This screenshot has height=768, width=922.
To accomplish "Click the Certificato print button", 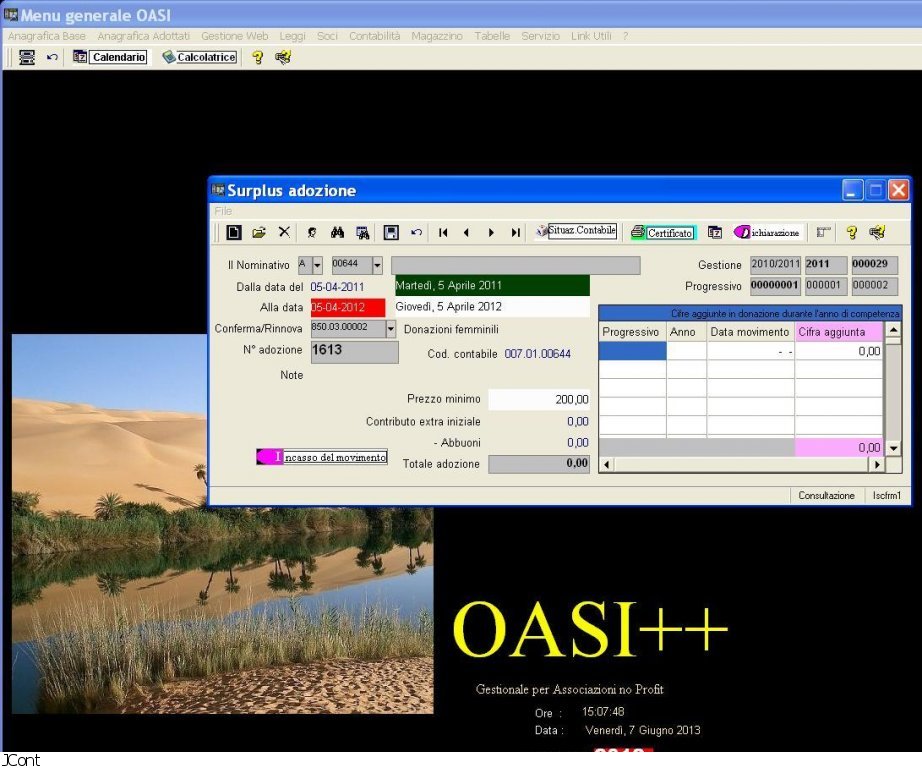I will (662, 232).
